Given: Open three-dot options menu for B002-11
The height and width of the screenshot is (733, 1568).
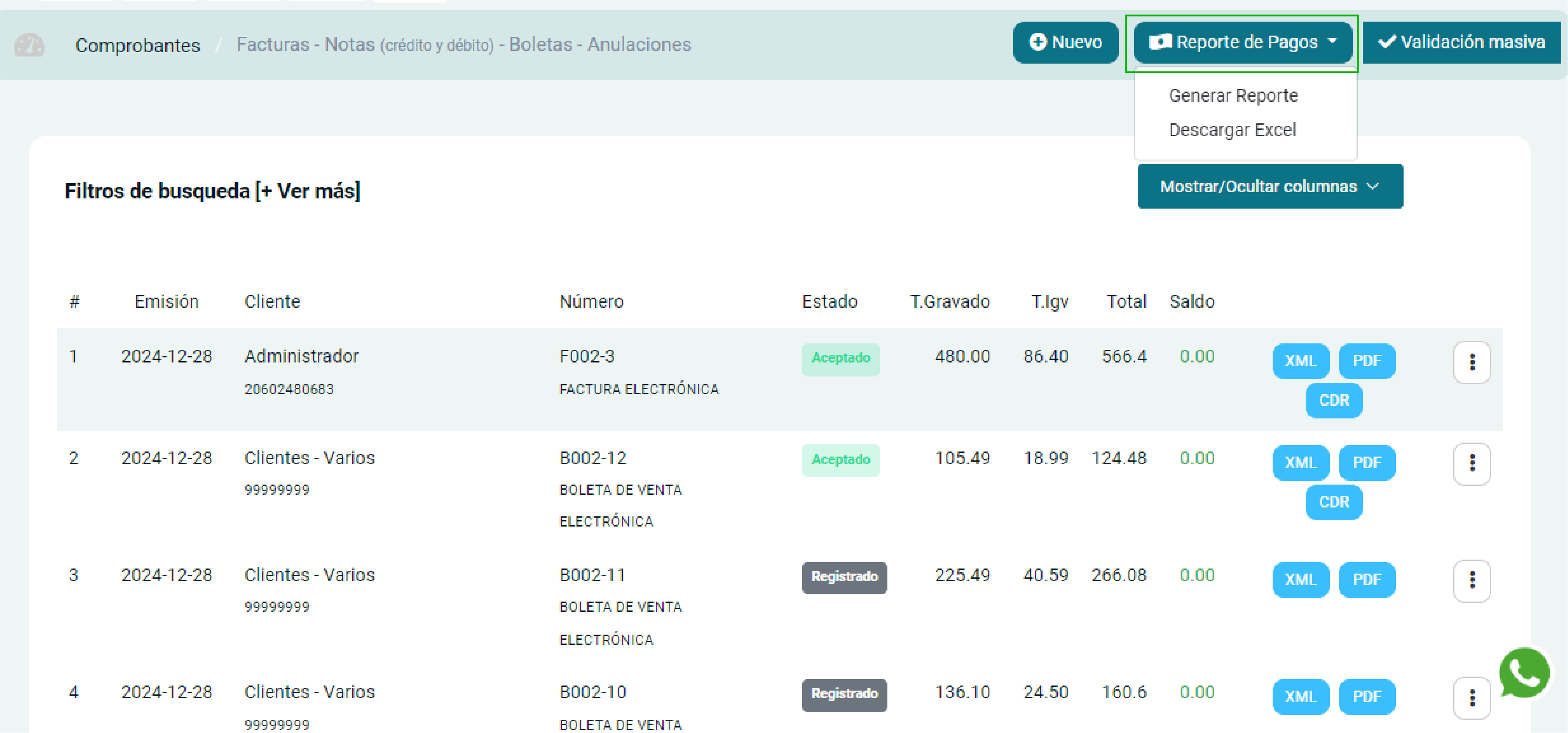Looking at the screenshot, I should (x=1471, y=580).
